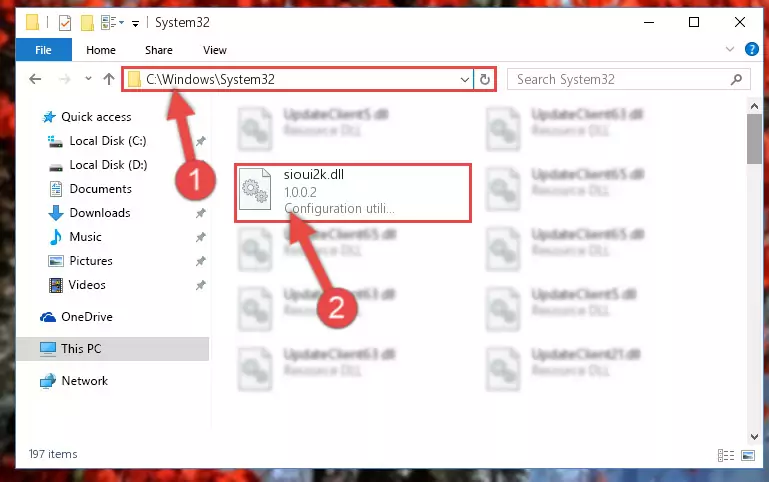
Task: Open Customize Quick Access Toolbar dropdown
Action: pos(135,23)
